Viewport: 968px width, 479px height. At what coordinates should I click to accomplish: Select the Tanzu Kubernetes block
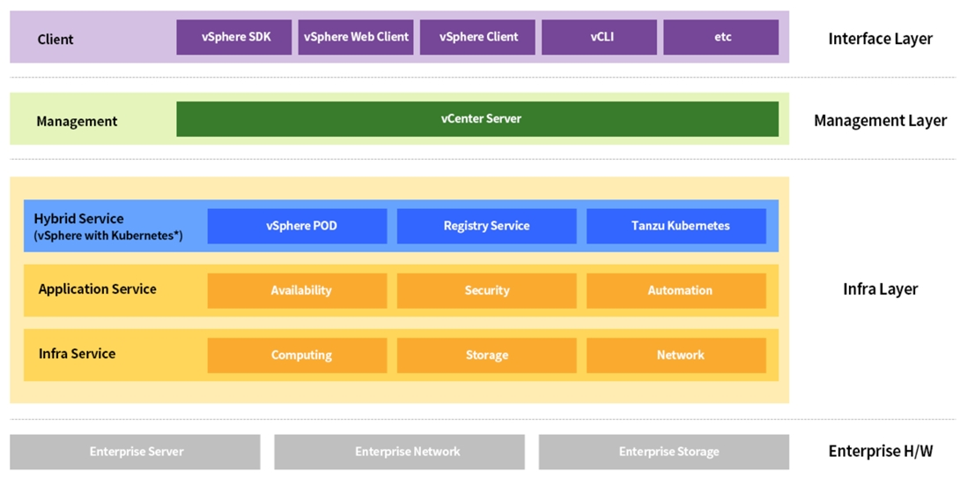[676, 226]
